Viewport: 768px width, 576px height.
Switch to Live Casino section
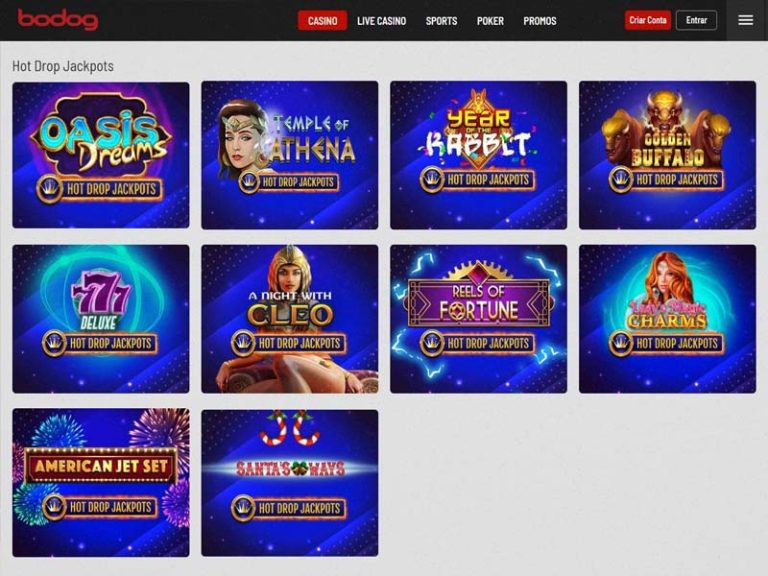coord(382,21)
